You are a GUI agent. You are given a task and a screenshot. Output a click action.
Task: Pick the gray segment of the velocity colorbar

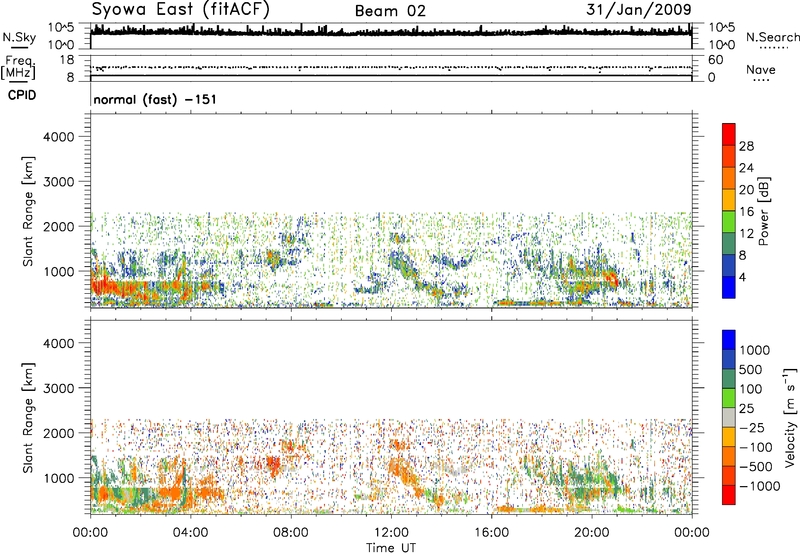click(x=729, y=417)
